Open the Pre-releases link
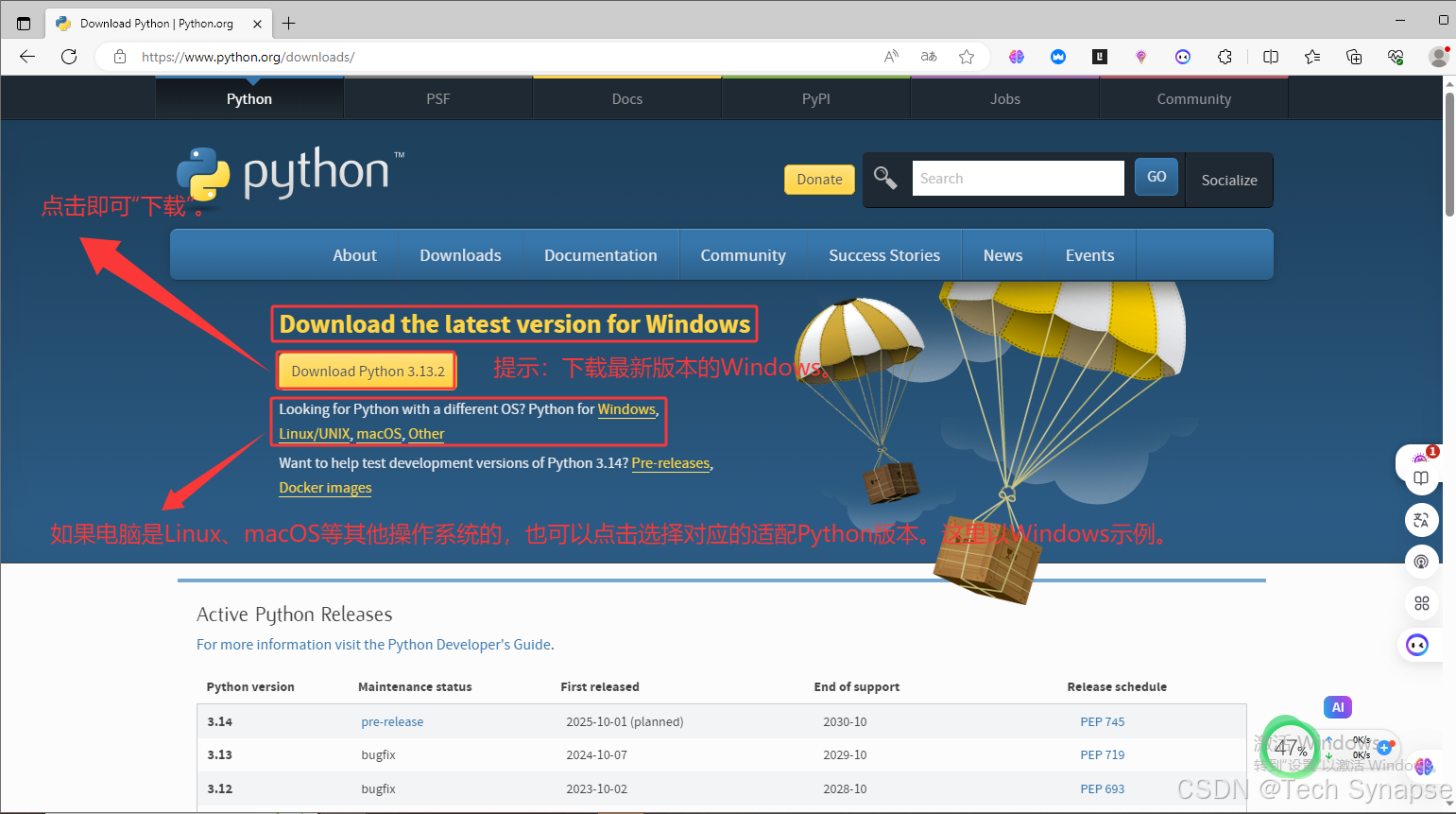This screenshot has width=1456, height=814. click(x=671, y=463)
